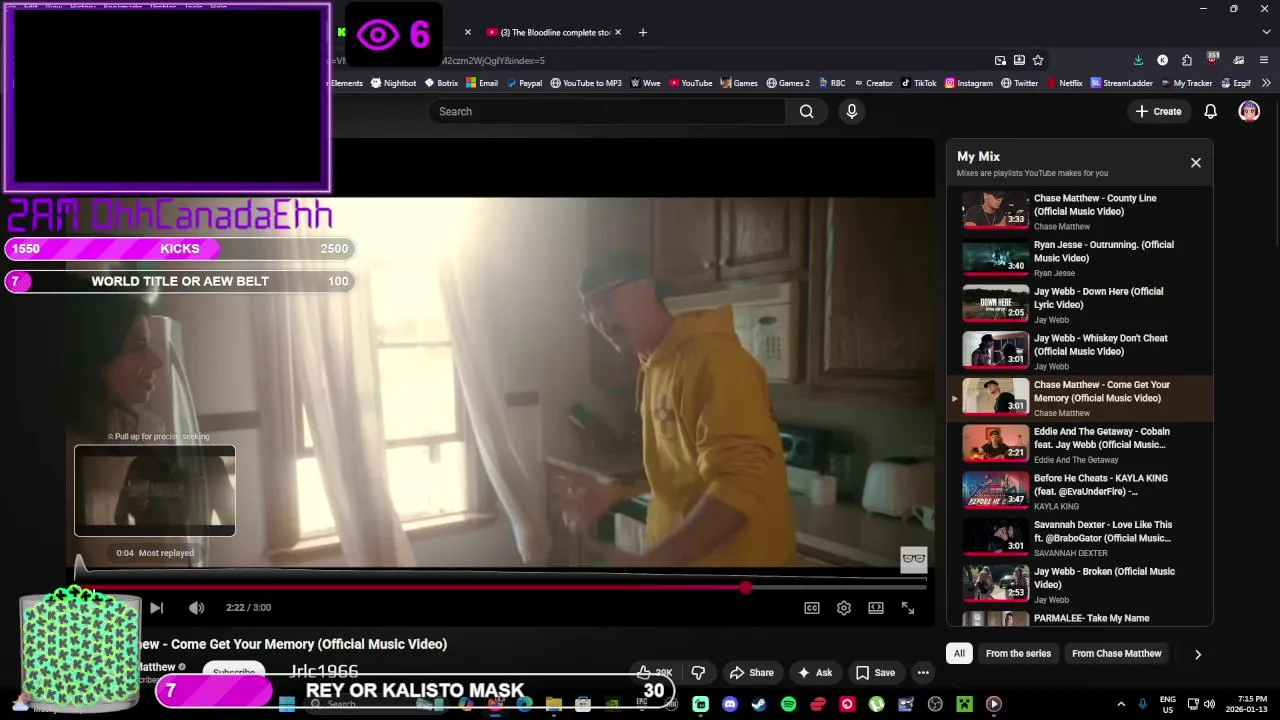Screen dimensions: 1280x720
Task: Open the YouTube account avatar menu
Action: (1249, 112)
